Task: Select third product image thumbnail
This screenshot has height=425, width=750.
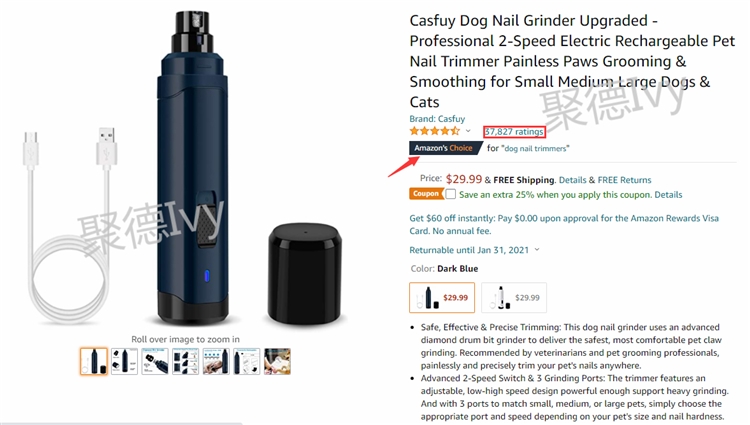Action: click(155, 361)
